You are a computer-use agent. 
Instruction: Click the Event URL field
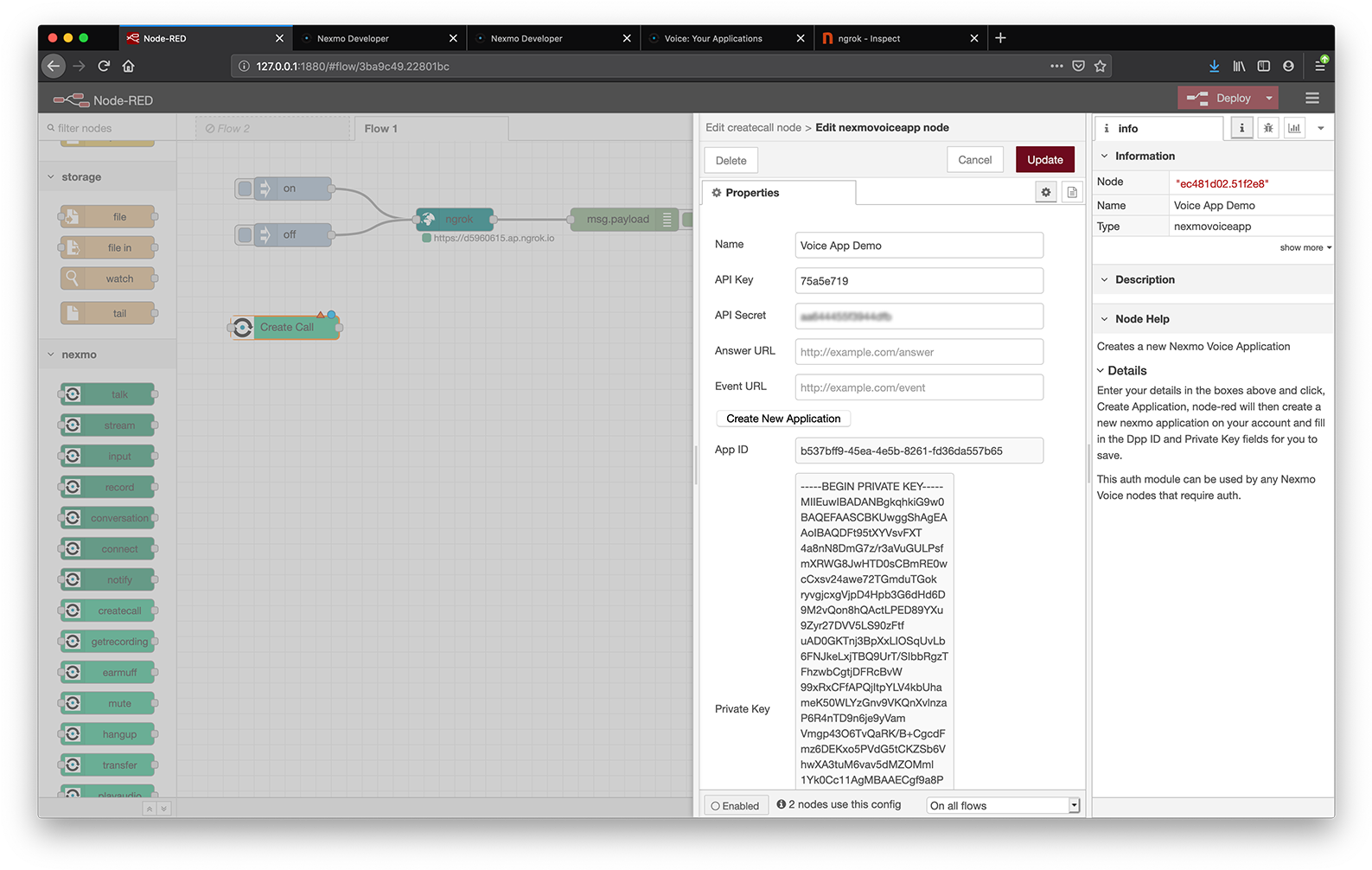[919, 387]
